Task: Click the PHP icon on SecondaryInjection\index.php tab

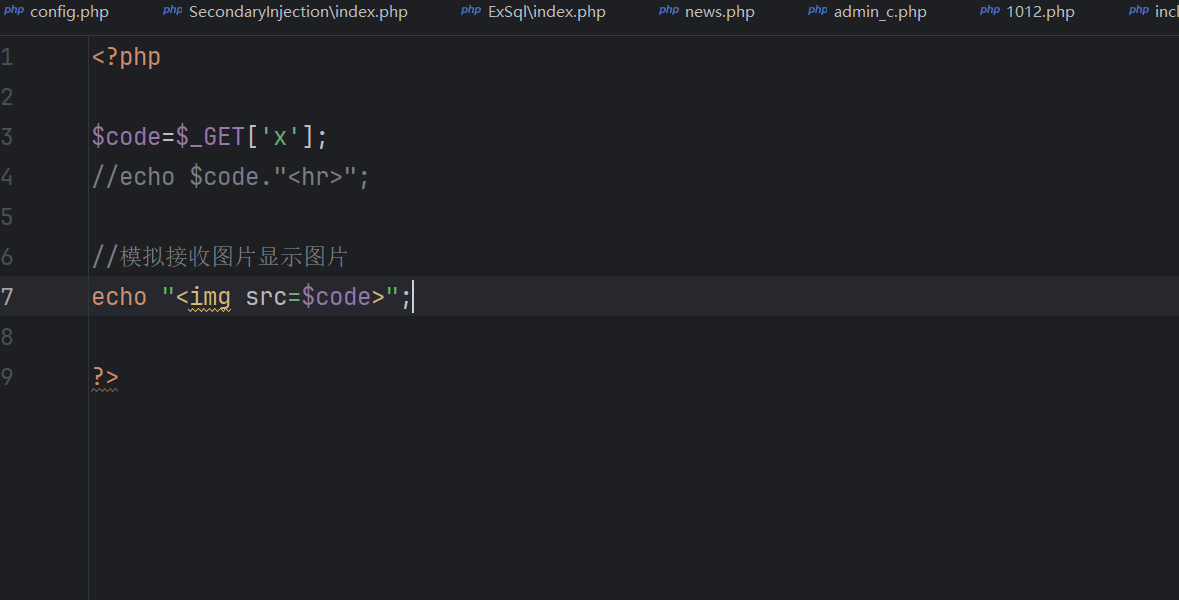Action: tap(173, 10)
